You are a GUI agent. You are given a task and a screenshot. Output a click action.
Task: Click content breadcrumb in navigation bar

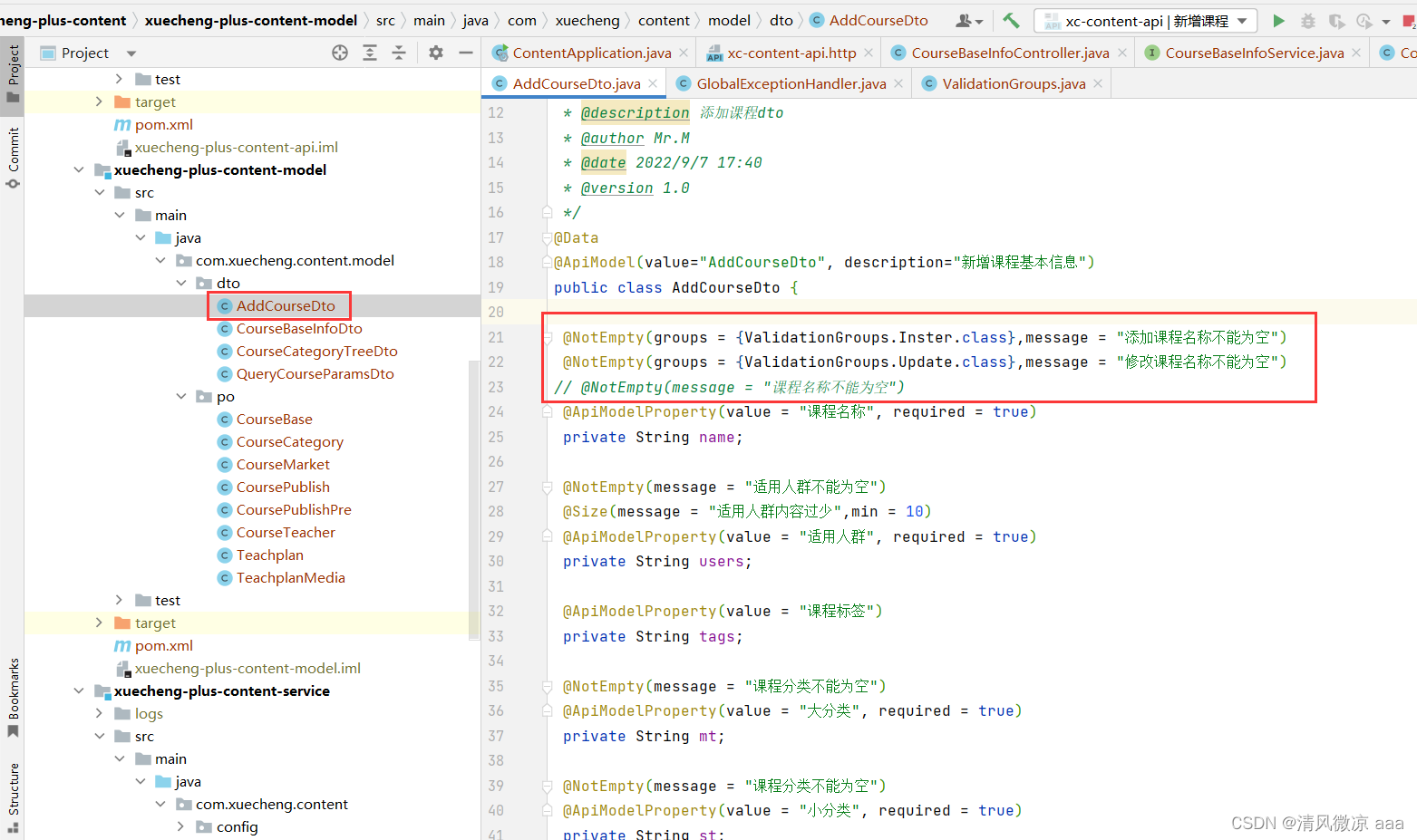point(664,20)
